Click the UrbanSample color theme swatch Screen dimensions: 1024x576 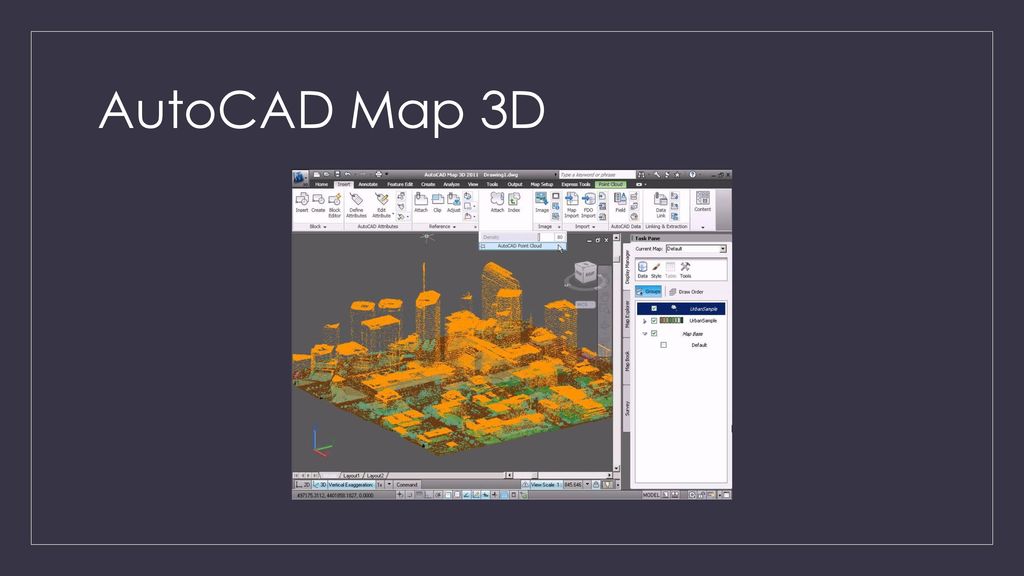pos(671,321)
